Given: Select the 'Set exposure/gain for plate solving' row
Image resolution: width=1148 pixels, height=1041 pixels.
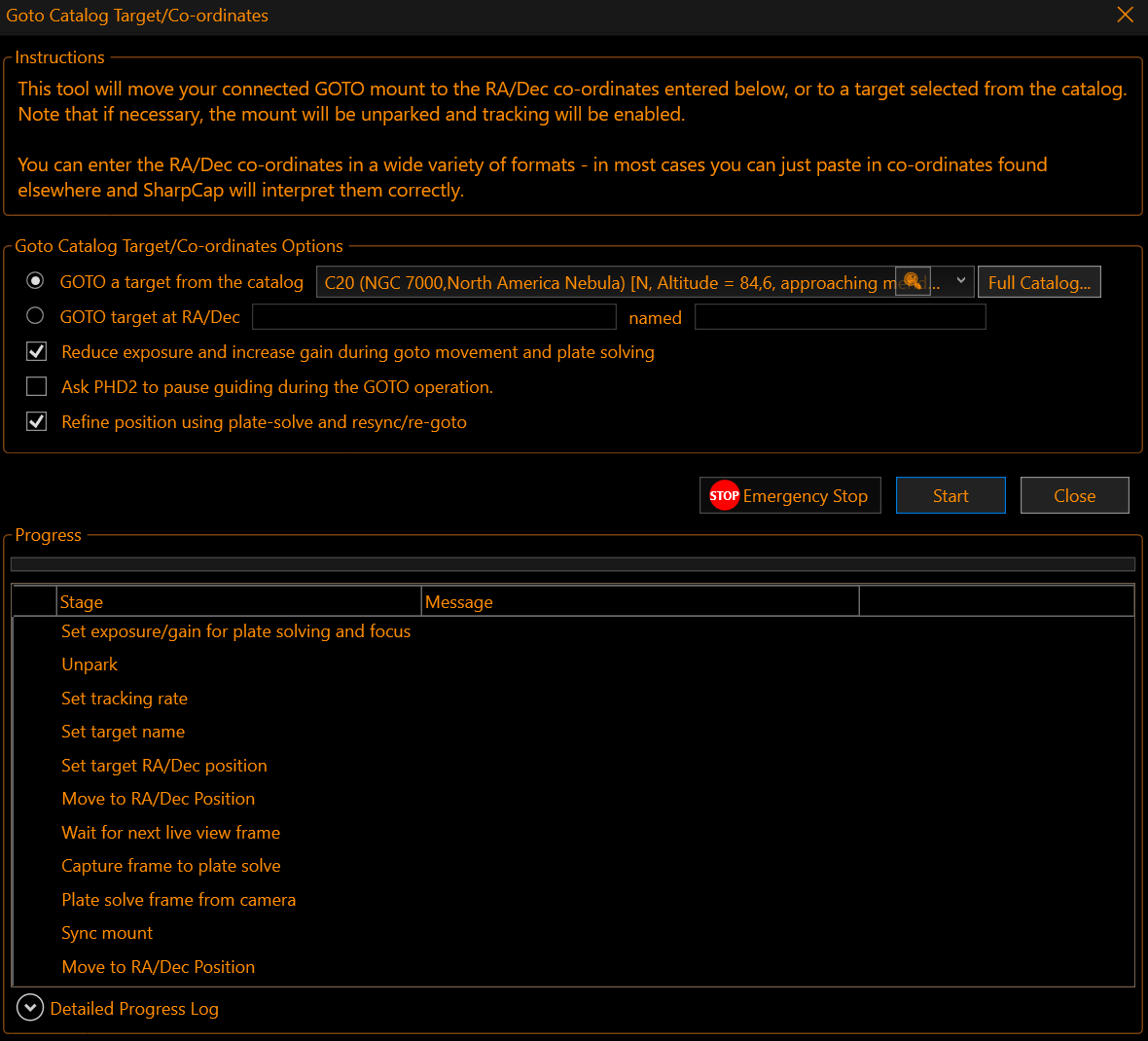Looking at the screenshot, I should point(572,631).
